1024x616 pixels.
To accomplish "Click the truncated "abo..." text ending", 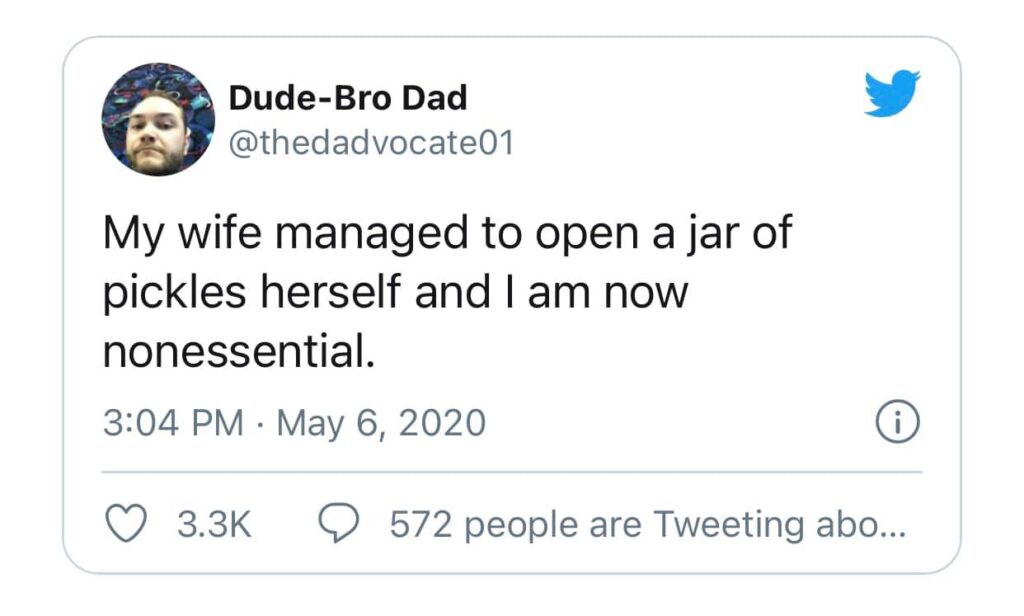I will 861,524.
